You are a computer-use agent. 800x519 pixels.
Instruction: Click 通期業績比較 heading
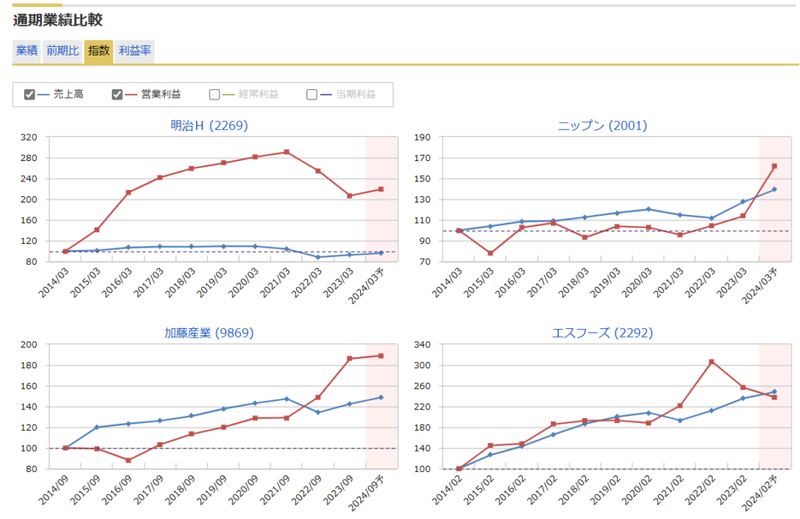58,20
